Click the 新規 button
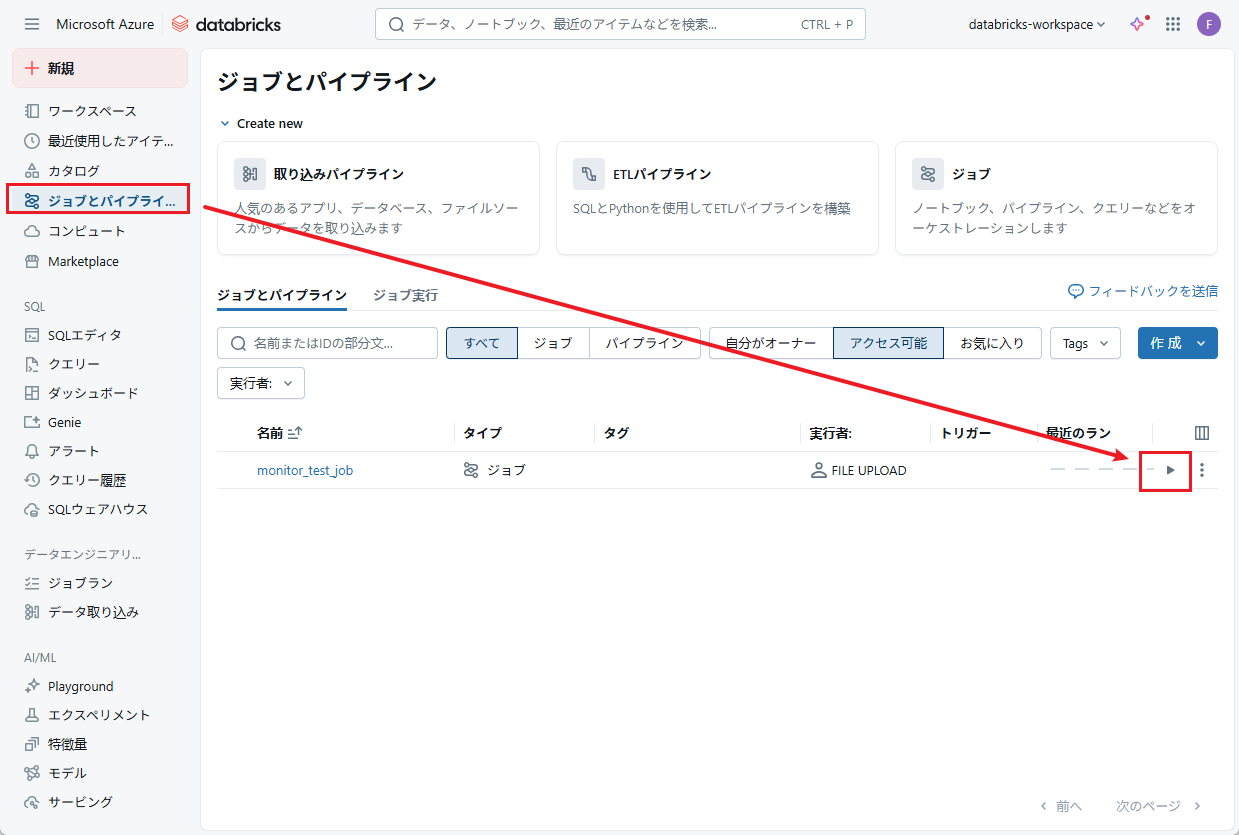The height and width of the screenshot is (835, 1239). (x=99, y=68)
